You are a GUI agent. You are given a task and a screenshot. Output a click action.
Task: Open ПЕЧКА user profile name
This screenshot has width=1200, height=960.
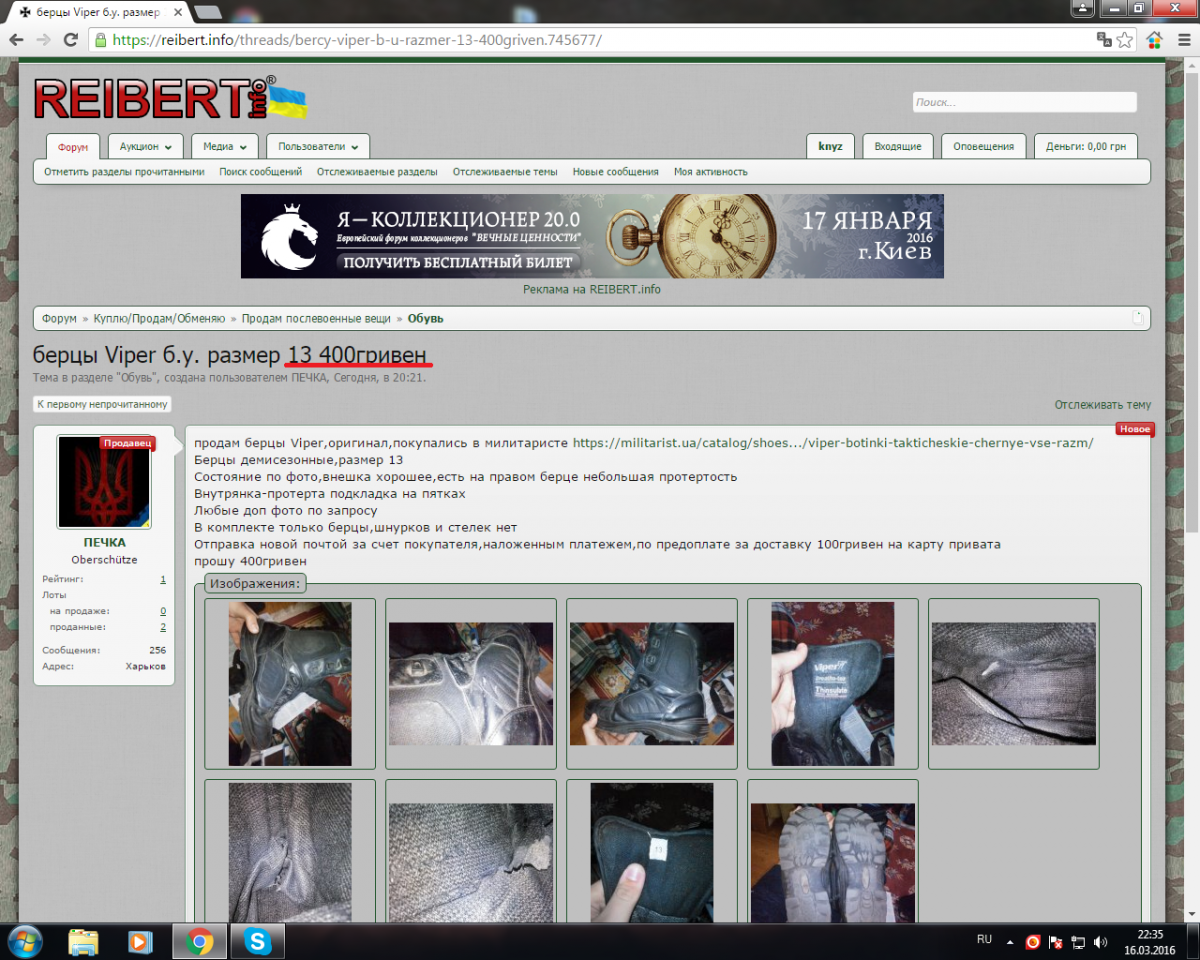point(104,542)
